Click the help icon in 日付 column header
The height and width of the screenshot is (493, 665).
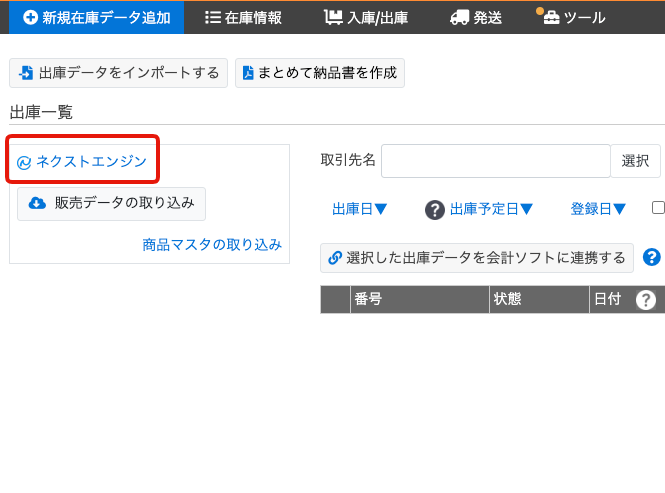[646, 300]
